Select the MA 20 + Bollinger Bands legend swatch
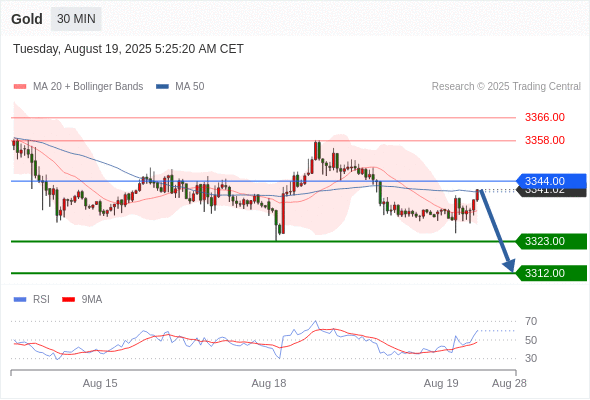This screenshot has width=590, height=400. tap(20, 87)
